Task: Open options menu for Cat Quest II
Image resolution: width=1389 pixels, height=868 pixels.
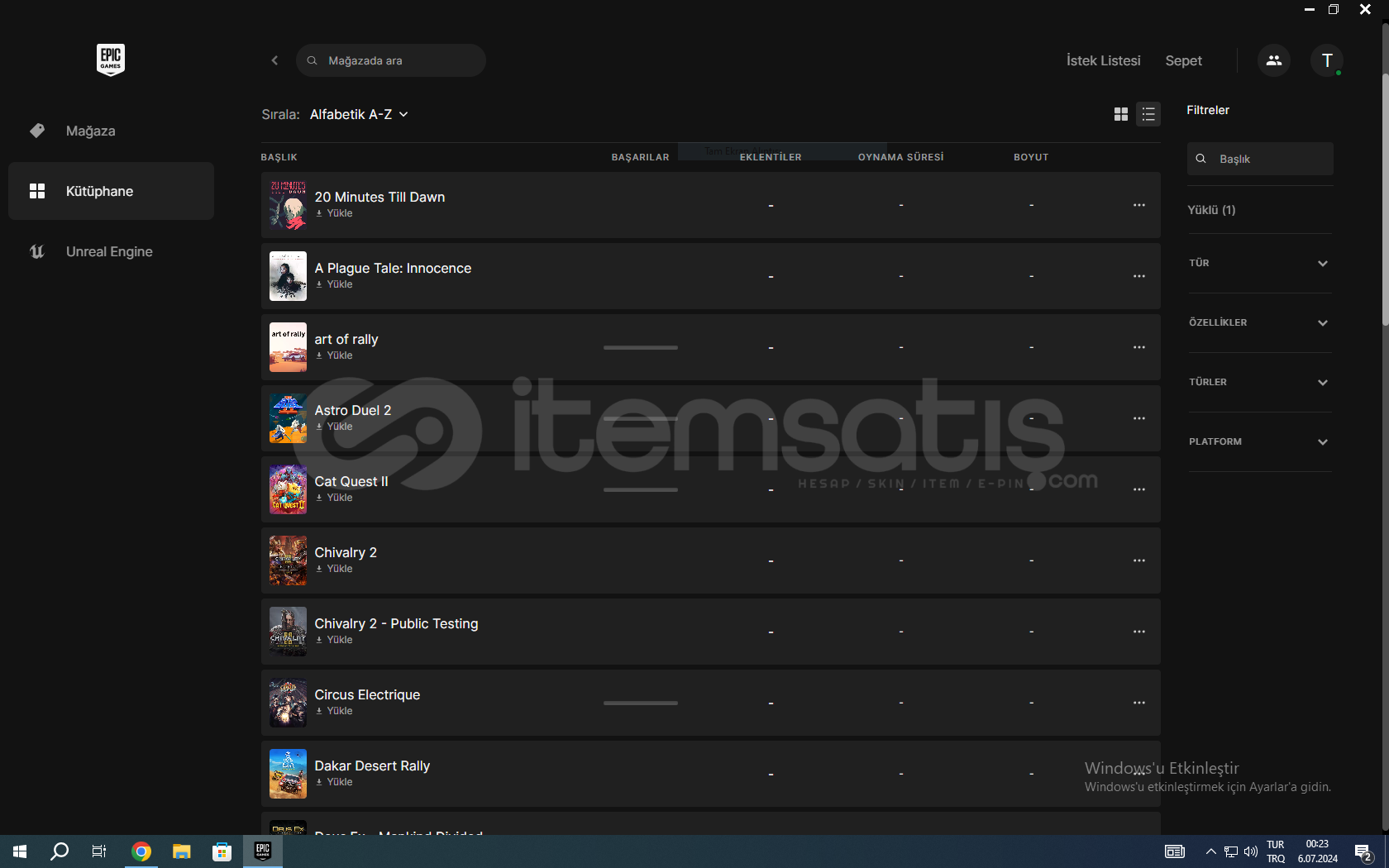Action: tap(1139, 489)
